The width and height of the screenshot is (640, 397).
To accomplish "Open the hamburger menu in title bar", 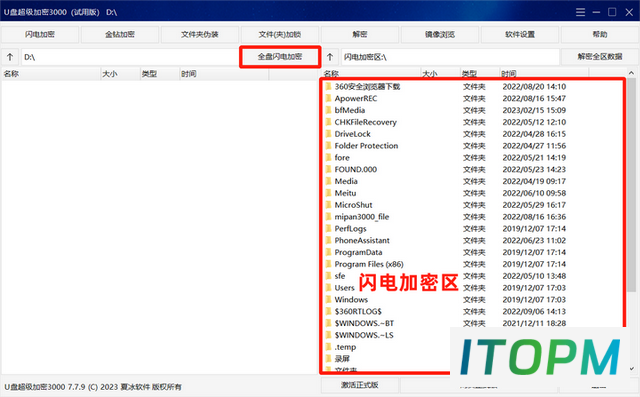I will click(580, 12).
